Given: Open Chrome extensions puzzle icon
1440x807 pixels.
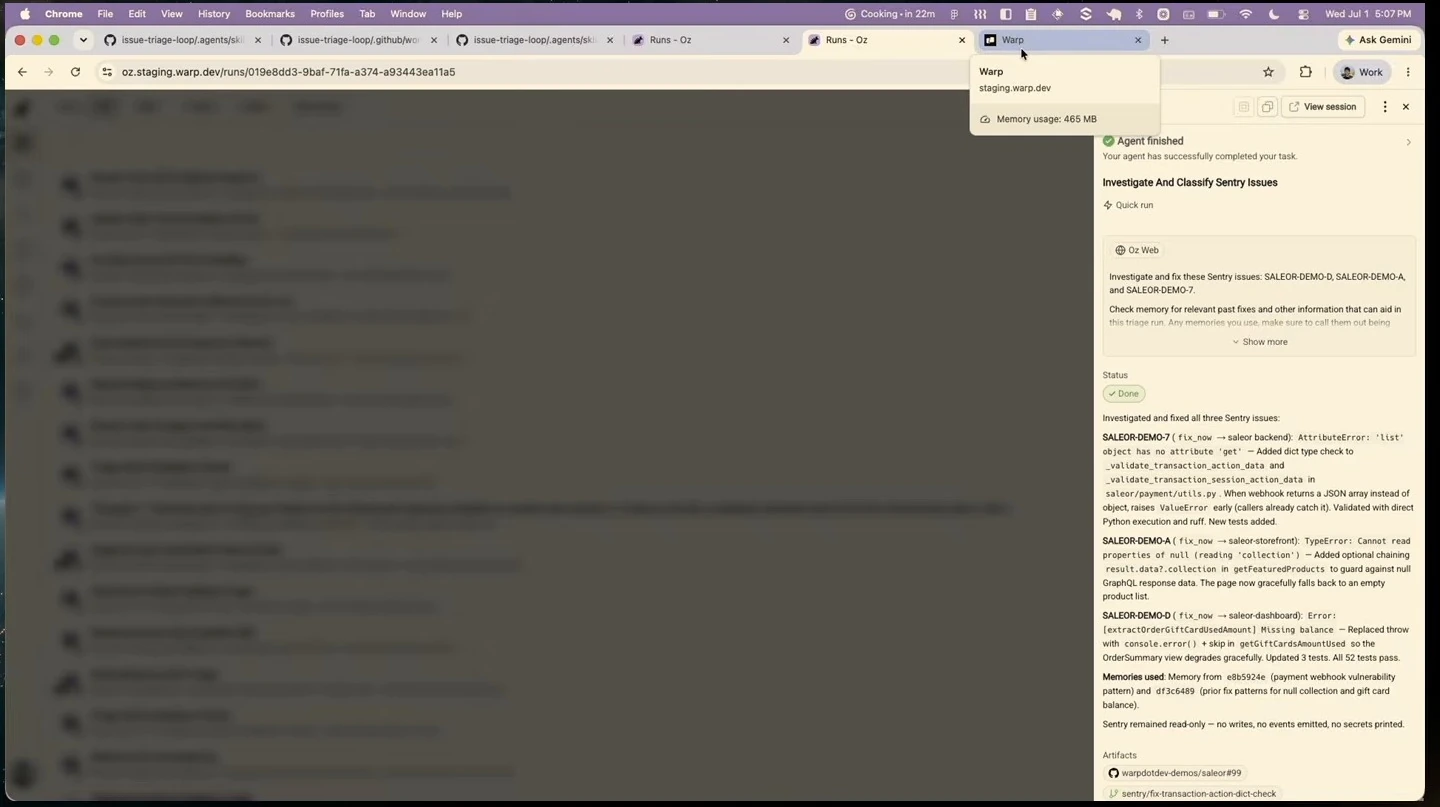Looking at the screenshot, I should [x=1305, y=72].
